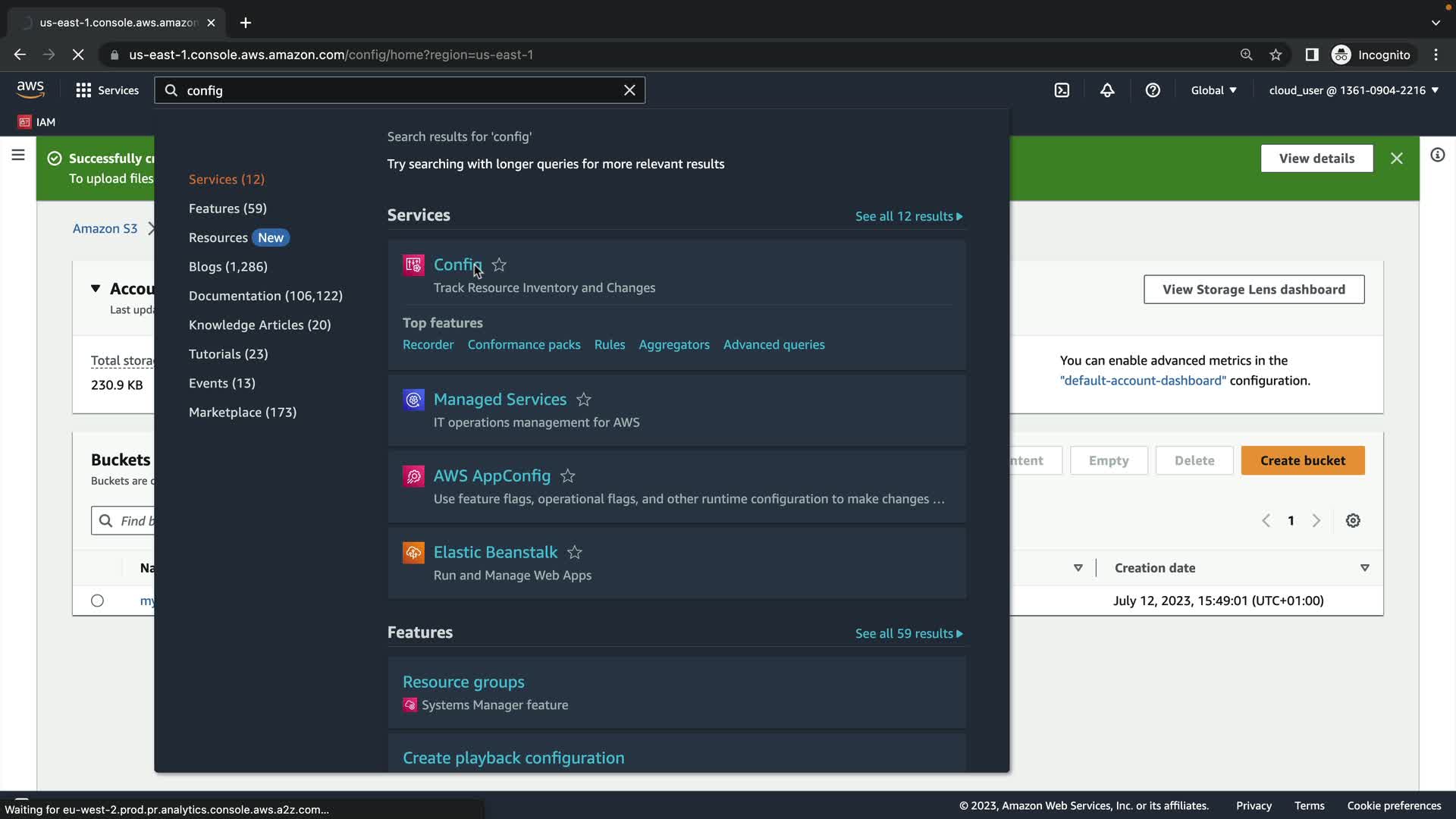This screenshot has height=819, width=1456.
Task: Click the AWS logo home icon
Action: pyautogui.click(x=30, y=89)
